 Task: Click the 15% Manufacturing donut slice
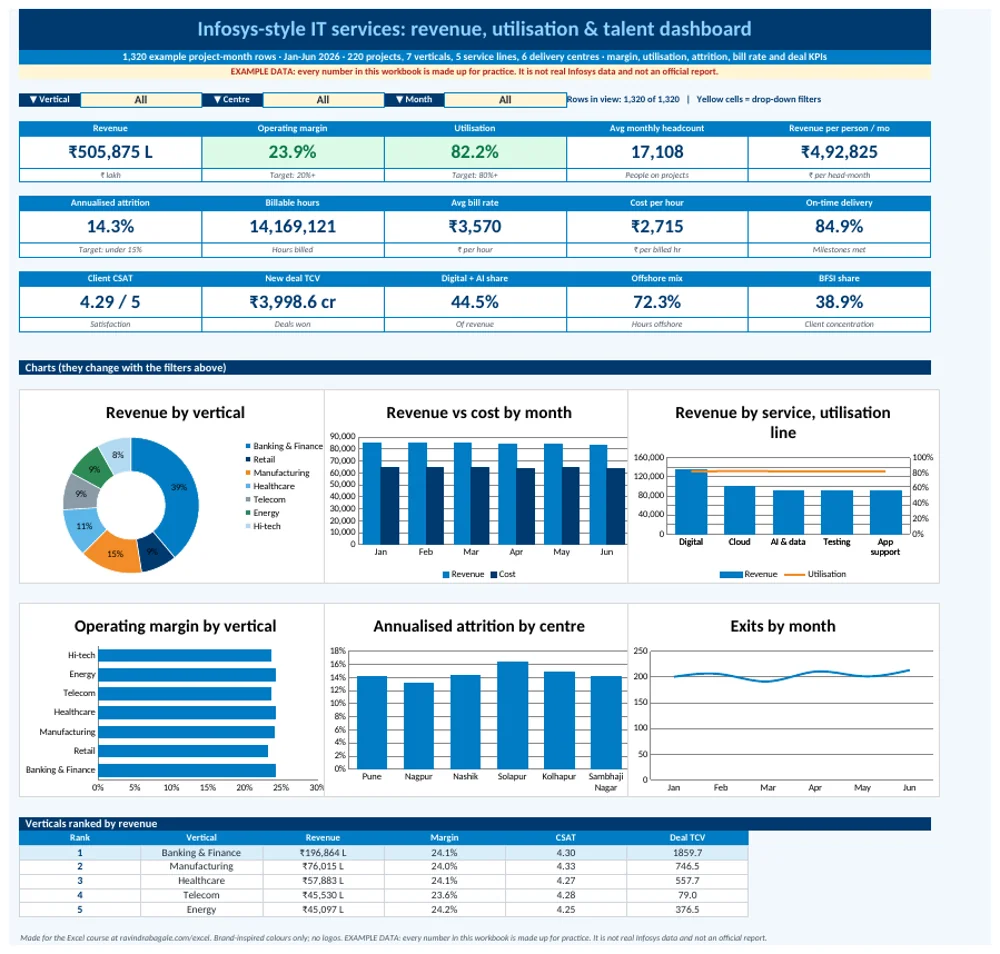(116, 553)
